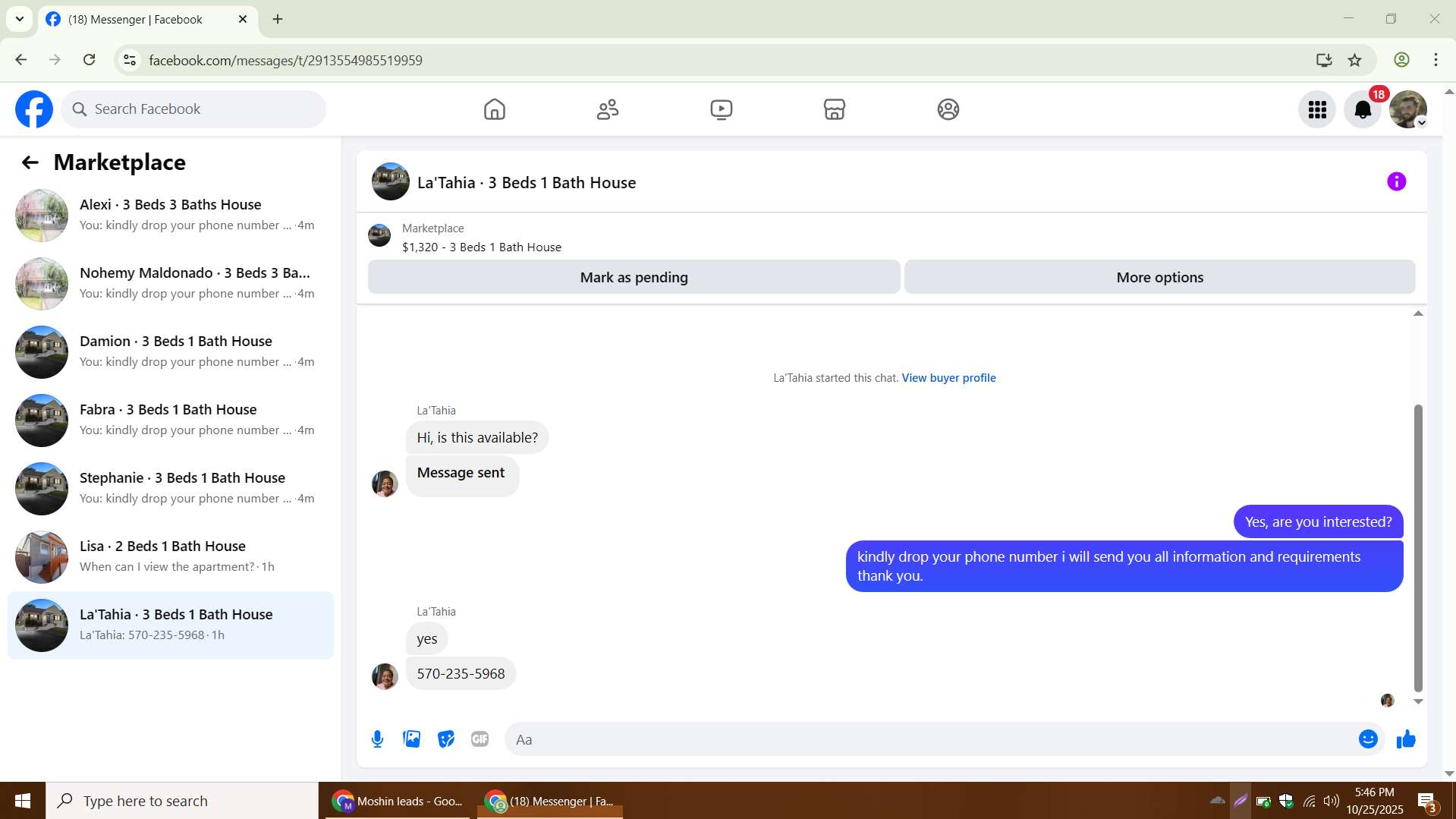Click La'Tahia's avatar beside phone number
Image resolution: width=1456 pixels, height=819 pixels.
click(385, 676)
